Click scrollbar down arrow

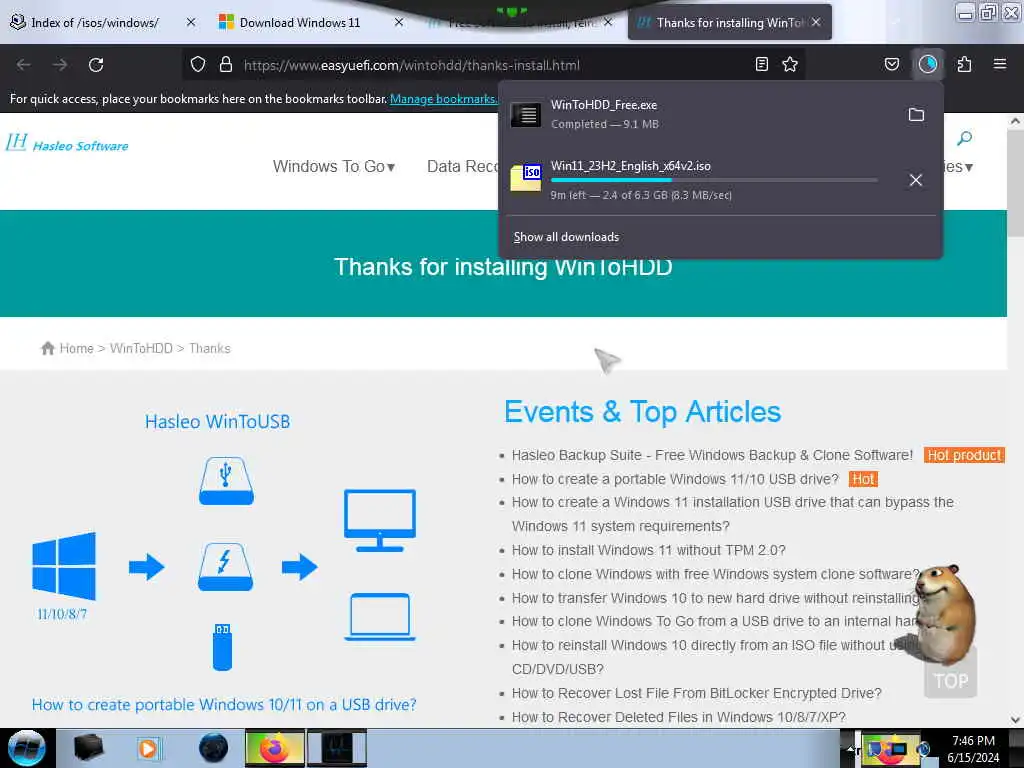[x=1015, y=719]
